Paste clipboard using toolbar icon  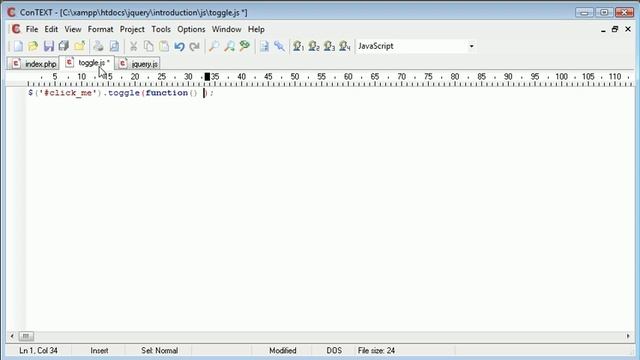(x=164, y=46)
